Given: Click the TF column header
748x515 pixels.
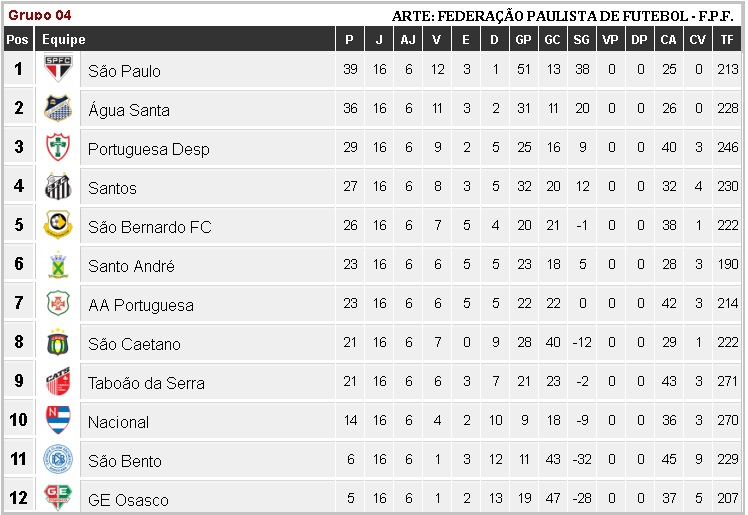Looking at the screenshot, I should (x=727, y=40).
